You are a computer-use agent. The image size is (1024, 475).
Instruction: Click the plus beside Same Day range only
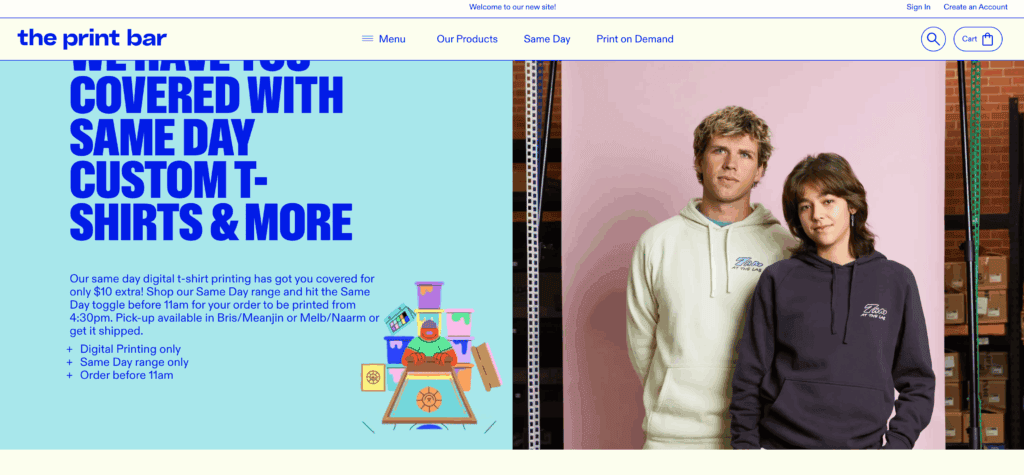click(70, 362)
